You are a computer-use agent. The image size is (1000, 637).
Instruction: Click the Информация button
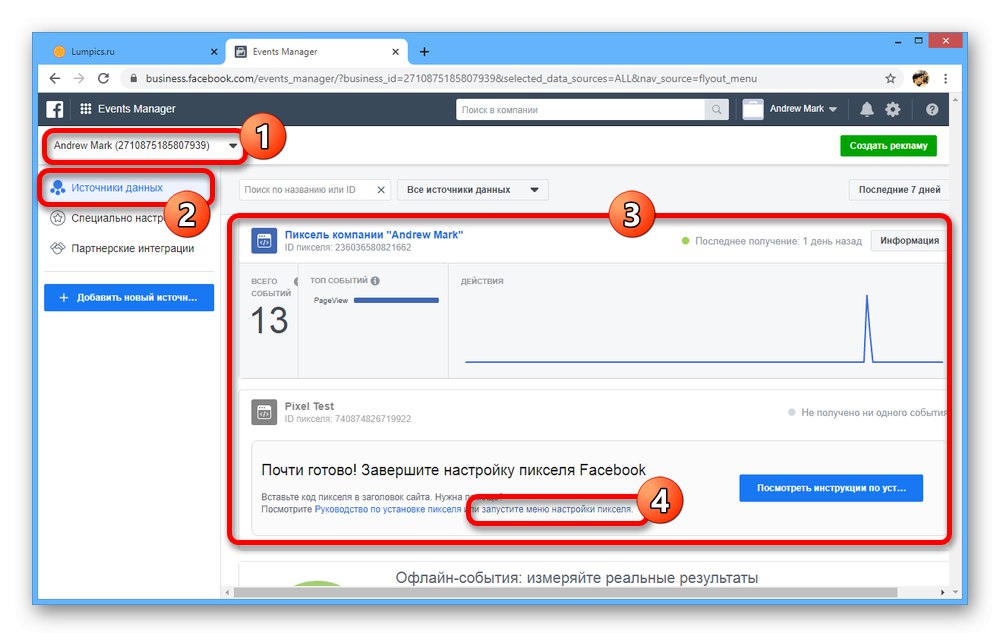(x=909, y=241)
